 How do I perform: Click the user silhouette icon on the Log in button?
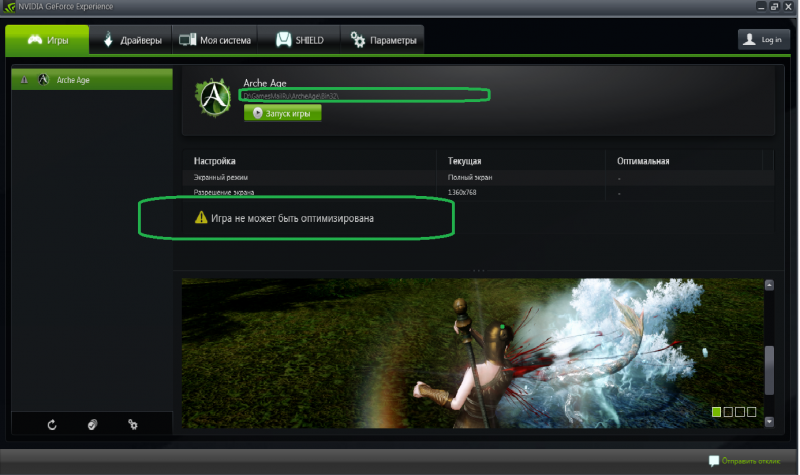[x=749, y=39]
